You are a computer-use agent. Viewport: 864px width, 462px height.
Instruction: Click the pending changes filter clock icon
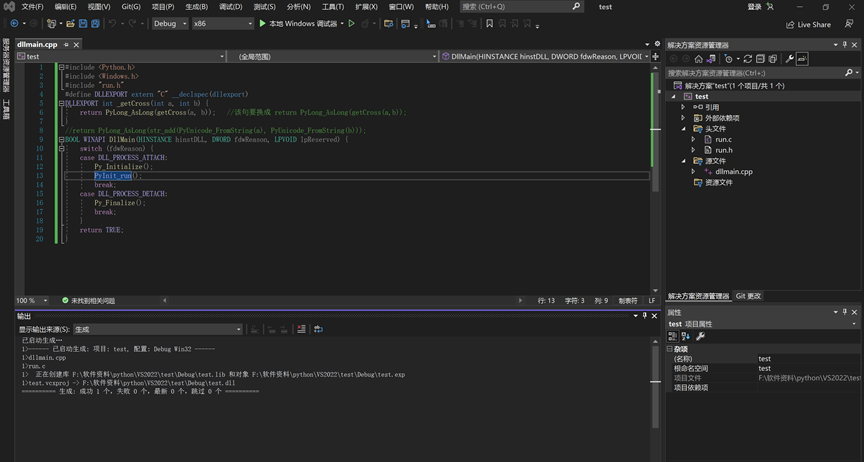(x=728, y=59)
